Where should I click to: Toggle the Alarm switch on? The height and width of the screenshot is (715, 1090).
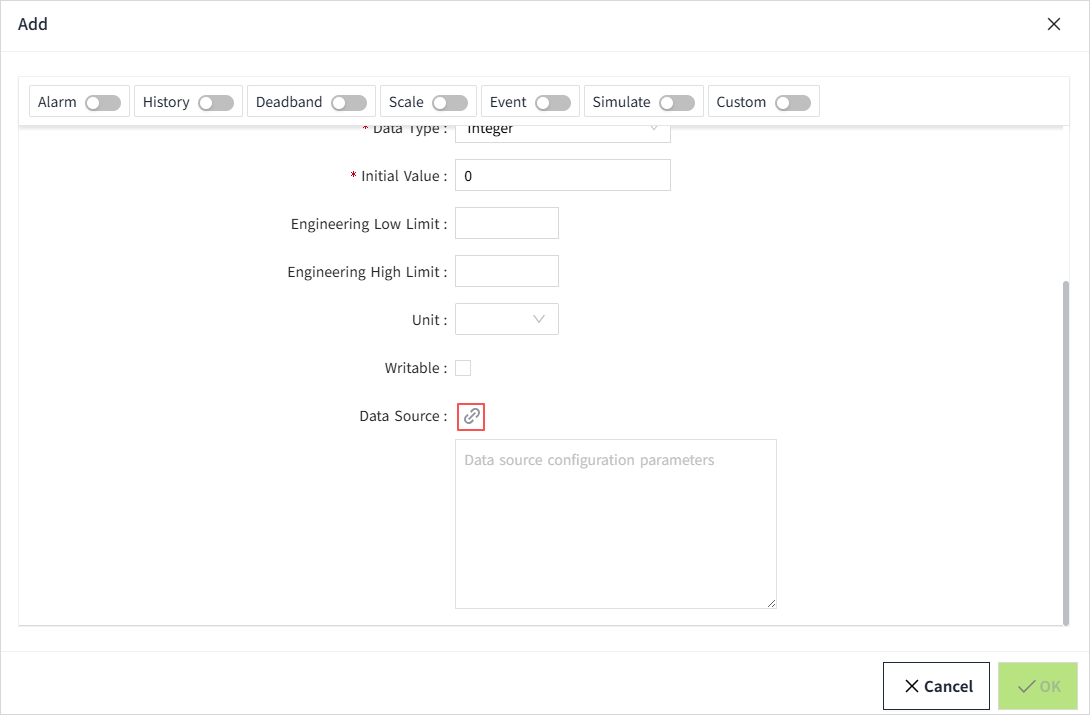point(103,103)
